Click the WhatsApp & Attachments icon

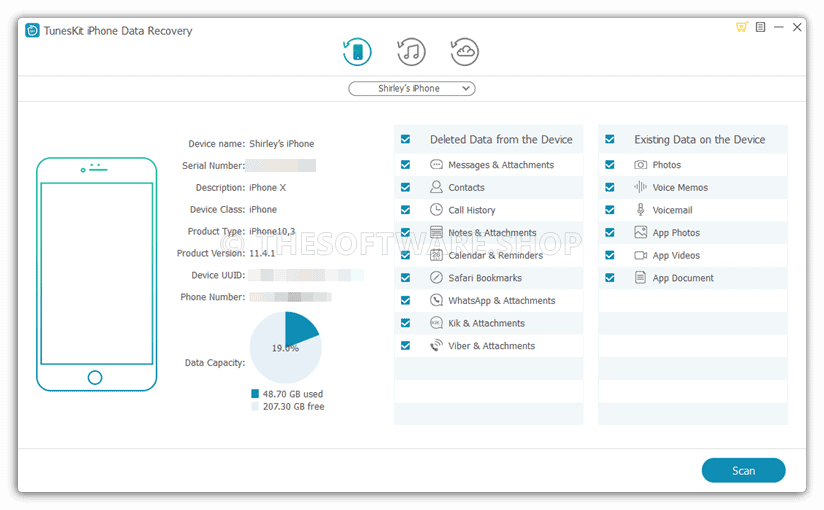click(436, 300)
